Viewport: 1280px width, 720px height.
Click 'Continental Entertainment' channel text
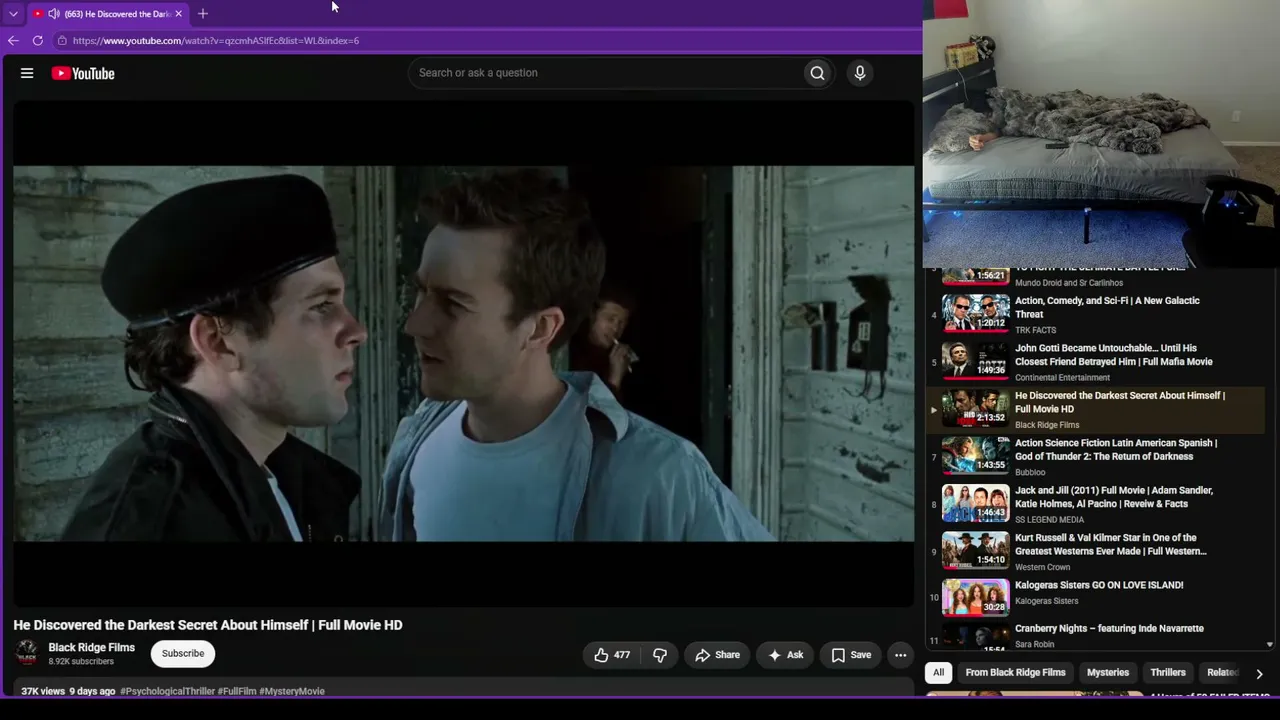[1062, 378]
